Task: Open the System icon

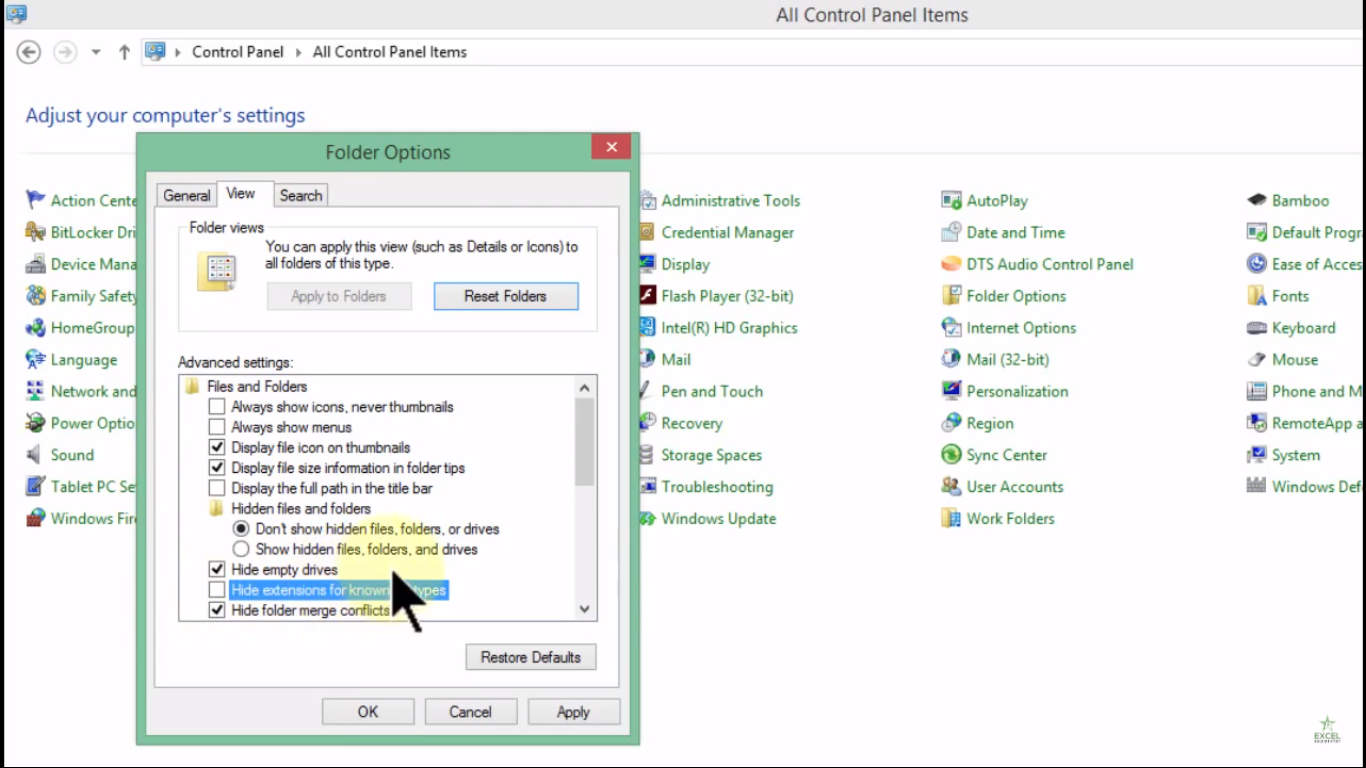Action: click(1283, 455)
